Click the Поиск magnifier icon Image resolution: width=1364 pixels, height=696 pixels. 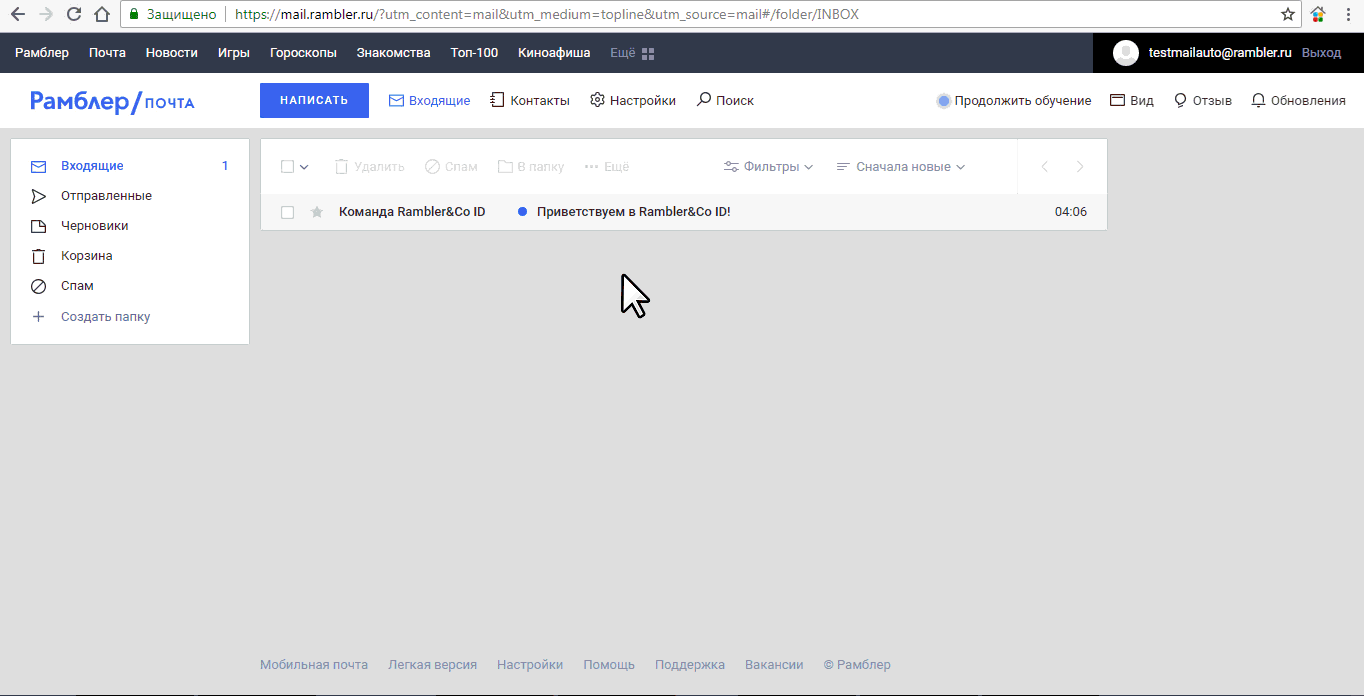(x=704, y=100)
